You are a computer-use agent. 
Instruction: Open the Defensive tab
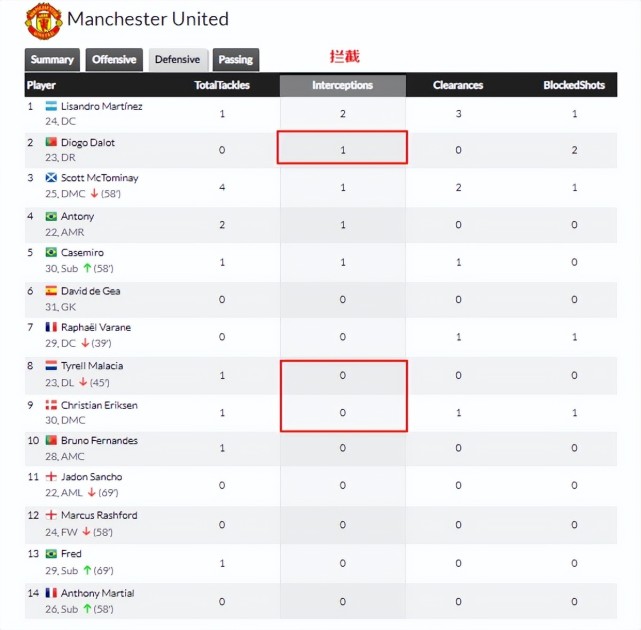[177, 60]
